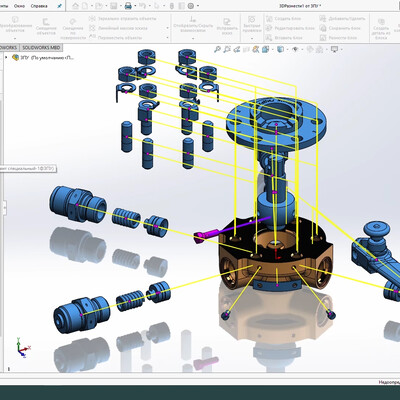Expand the Options gear dropdown arrow
Screen dimensions: 400x400
(x=198, y=6)
